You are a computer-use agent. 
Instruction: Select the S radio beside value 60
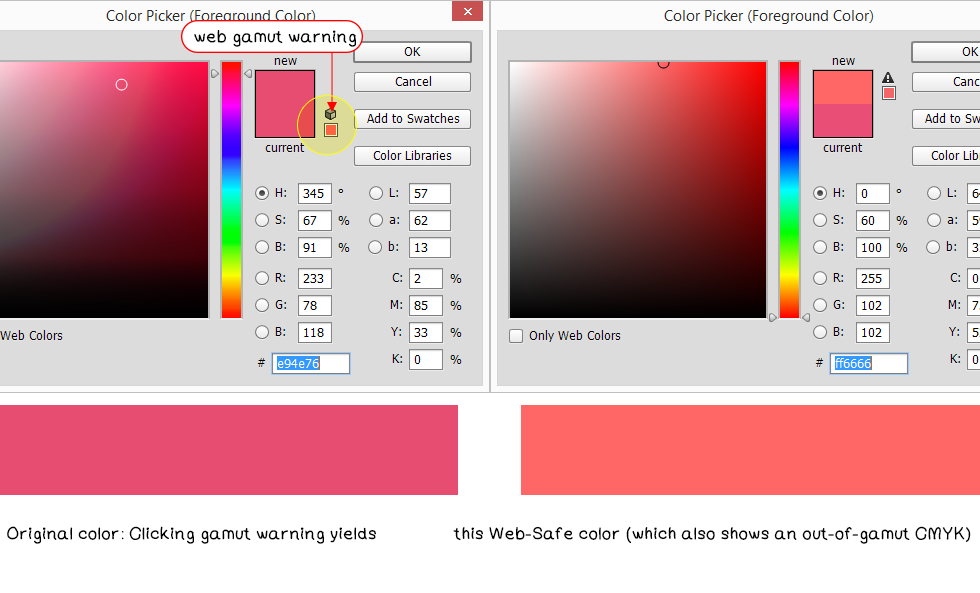[820, 221]
